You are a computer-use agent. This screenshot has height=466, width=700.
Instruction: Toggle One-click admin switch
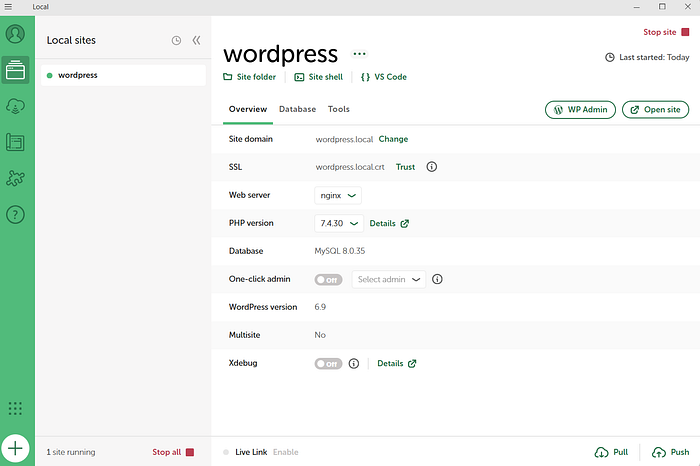328,280
